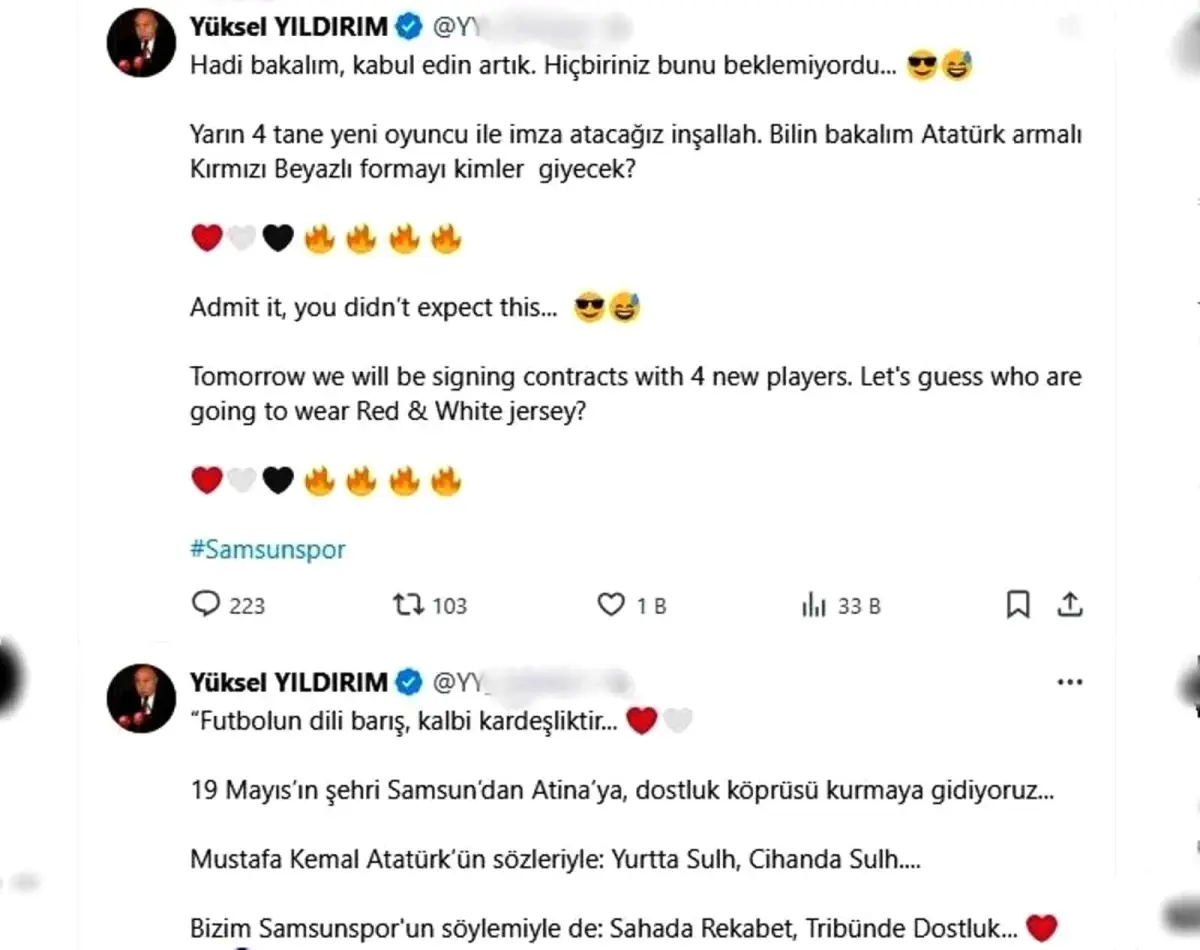Open the author name Yüksel YILDIRIM on the second tweet
The width and height of the screenshot is (1200, 950).
288,683
